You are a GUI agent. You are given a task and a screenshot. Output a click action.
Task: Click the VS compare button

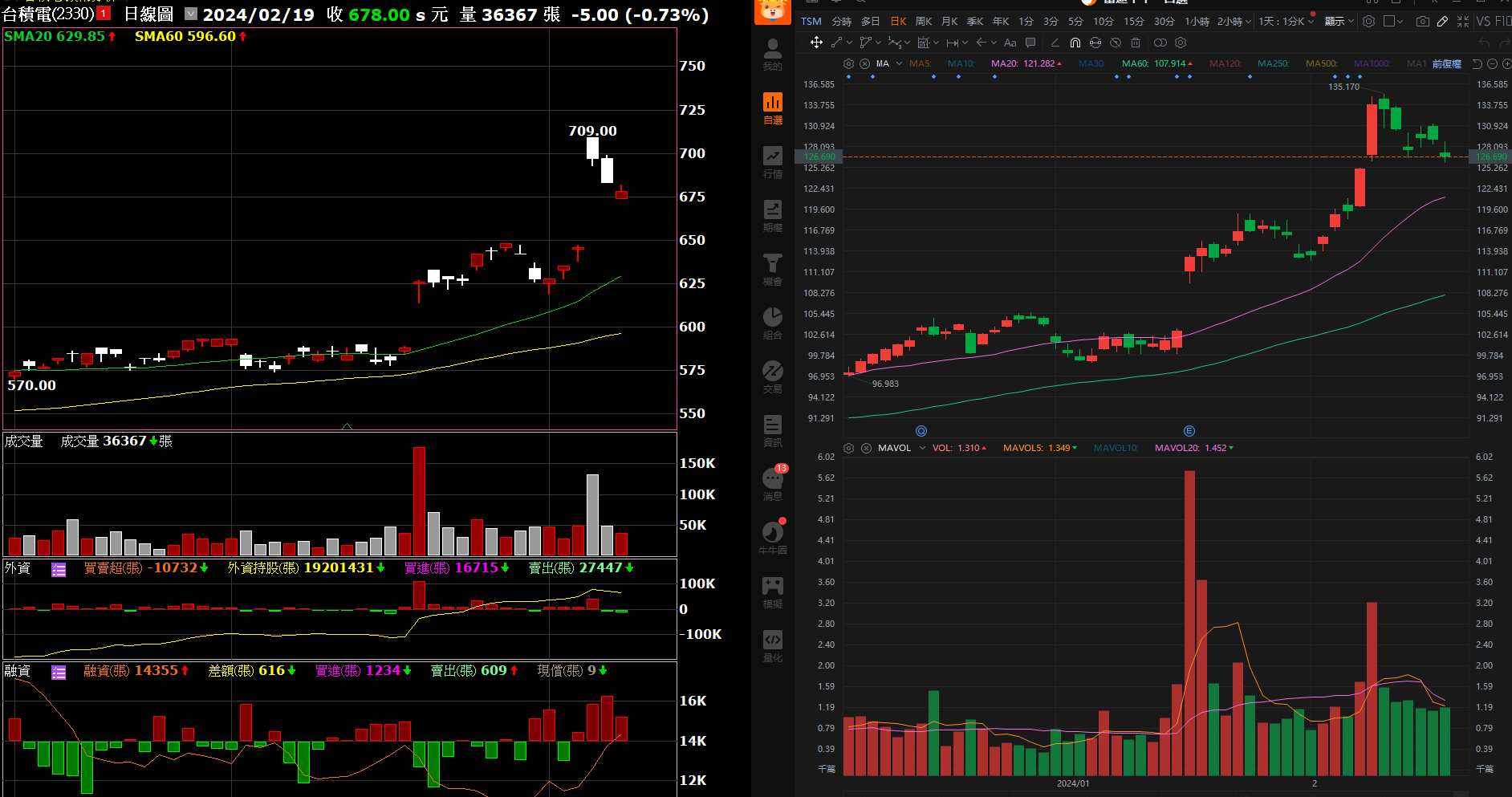pyautogui.click(x=1483, y=22)
